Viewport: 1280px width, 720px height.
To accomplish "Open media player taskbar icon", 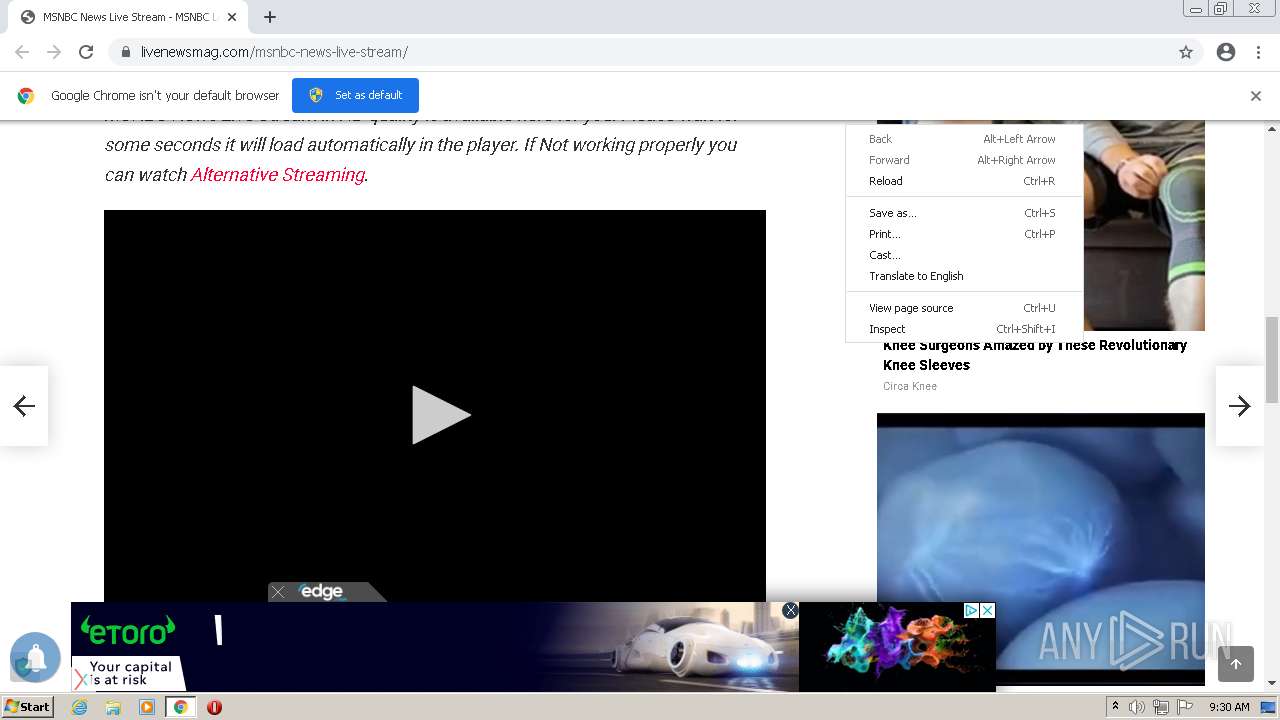I will point(147,707).
